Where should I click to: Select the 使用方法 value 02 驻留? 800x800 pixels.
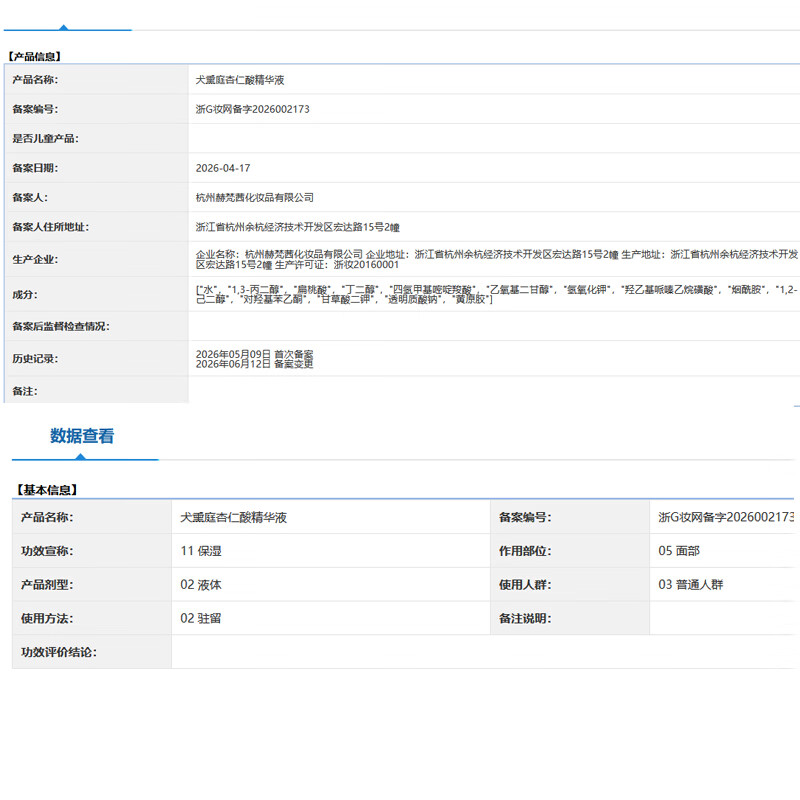pos(201,618)
